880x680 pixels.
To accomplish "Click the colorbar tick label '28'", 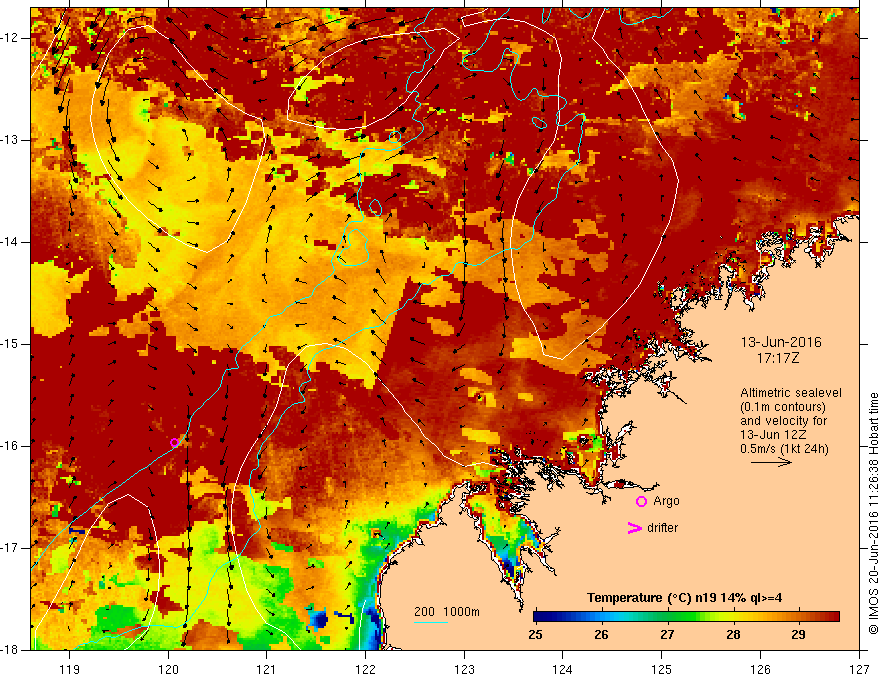I will tap(733, 635).
